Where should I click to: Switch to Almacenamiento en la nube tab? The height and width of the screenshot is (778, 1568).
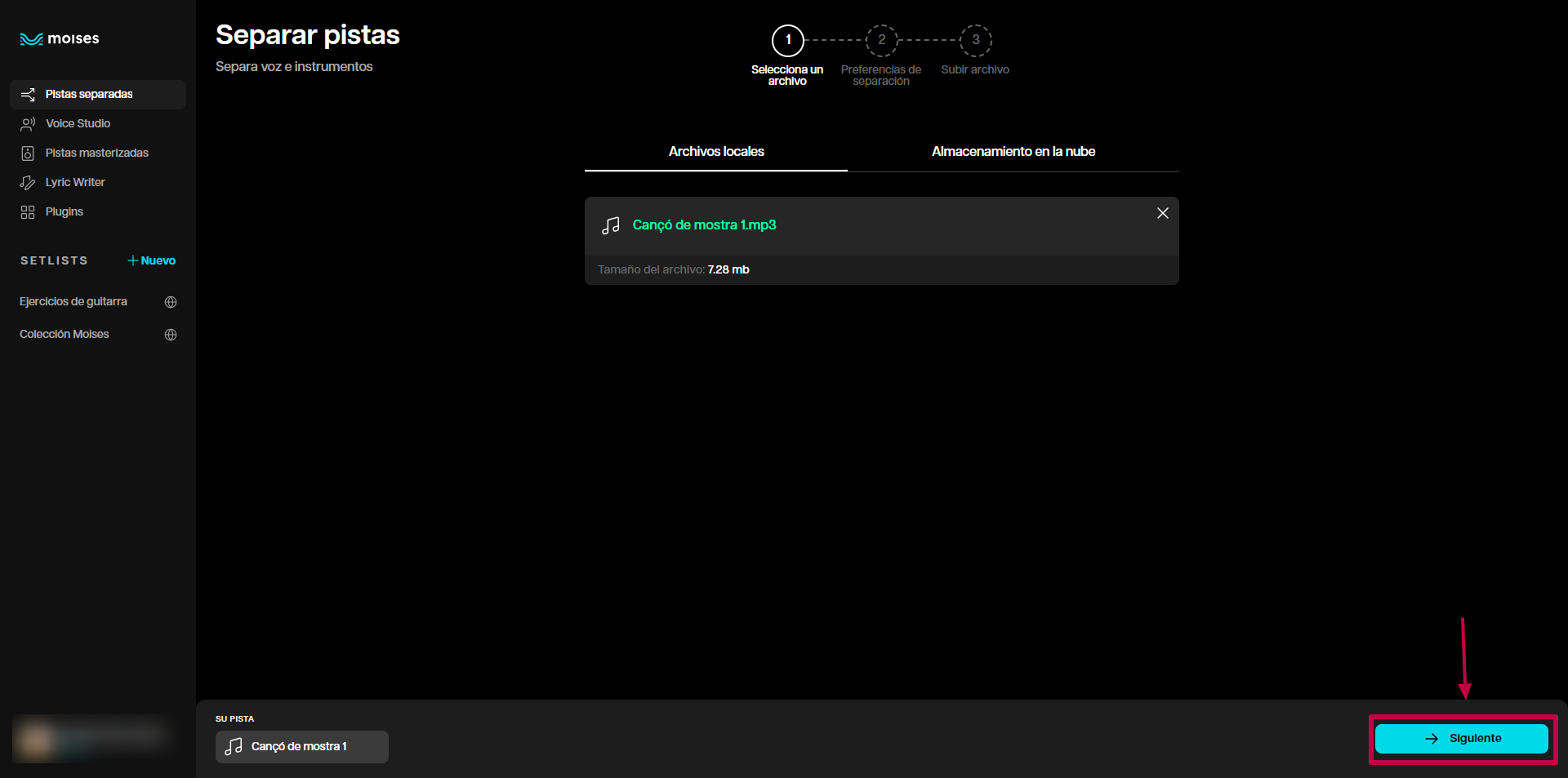pyautogui.click(x=1013, y=152)
